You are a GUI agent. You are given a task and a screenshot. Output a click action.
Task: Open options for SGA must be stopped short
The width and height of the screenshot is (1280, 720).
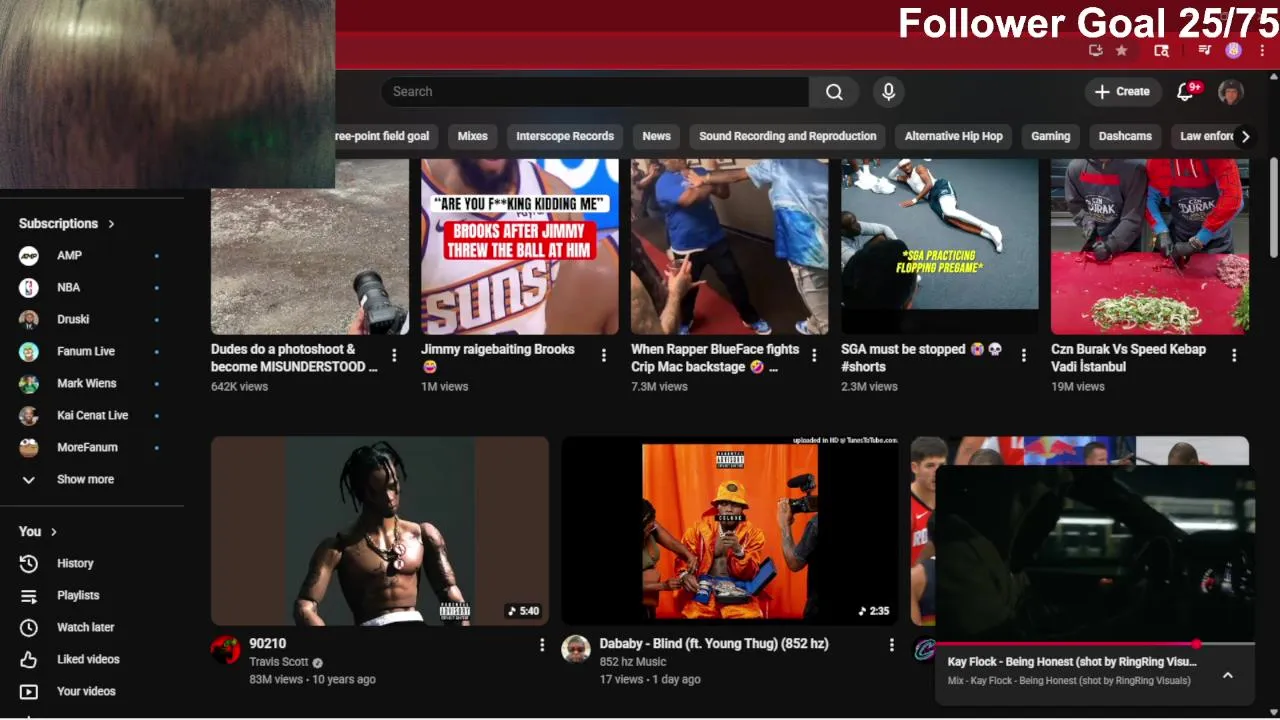[x=1024, y=355]
